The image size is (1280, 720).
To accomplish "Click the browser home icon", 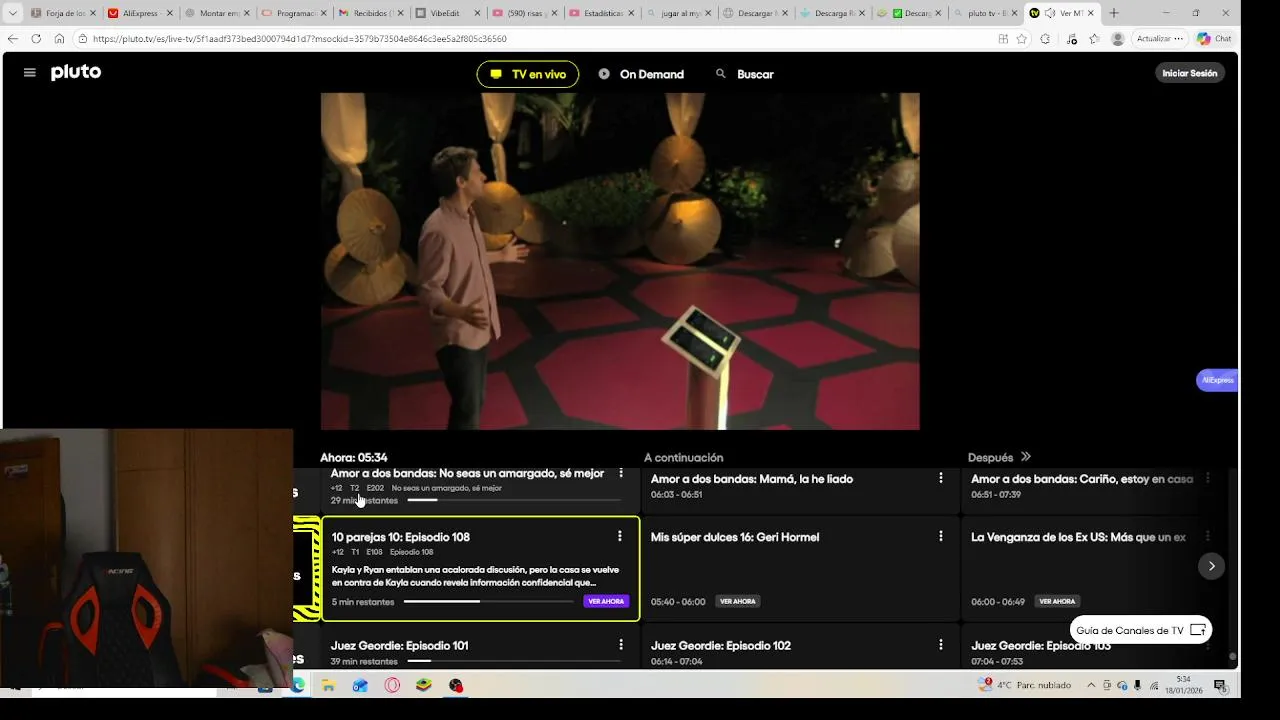I will 59,39.
